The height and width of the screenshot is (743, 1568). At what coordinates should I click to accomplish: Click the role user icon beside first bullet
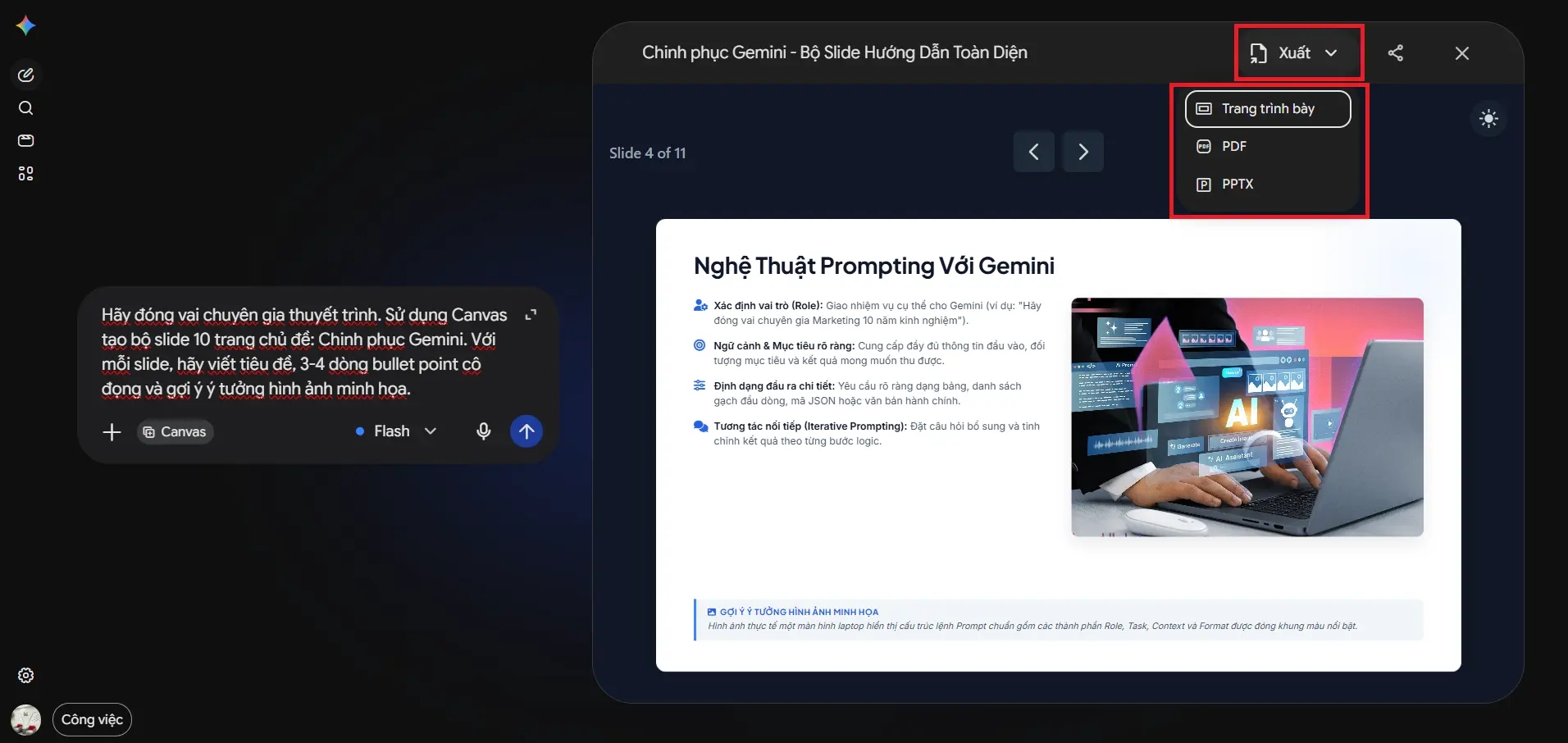pyautogui.click(x=700, y=305)
